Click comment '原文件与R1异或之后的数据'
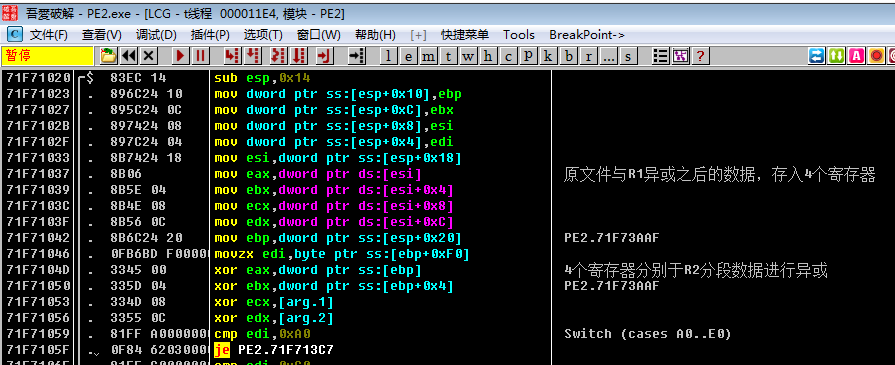 point(659,174)
